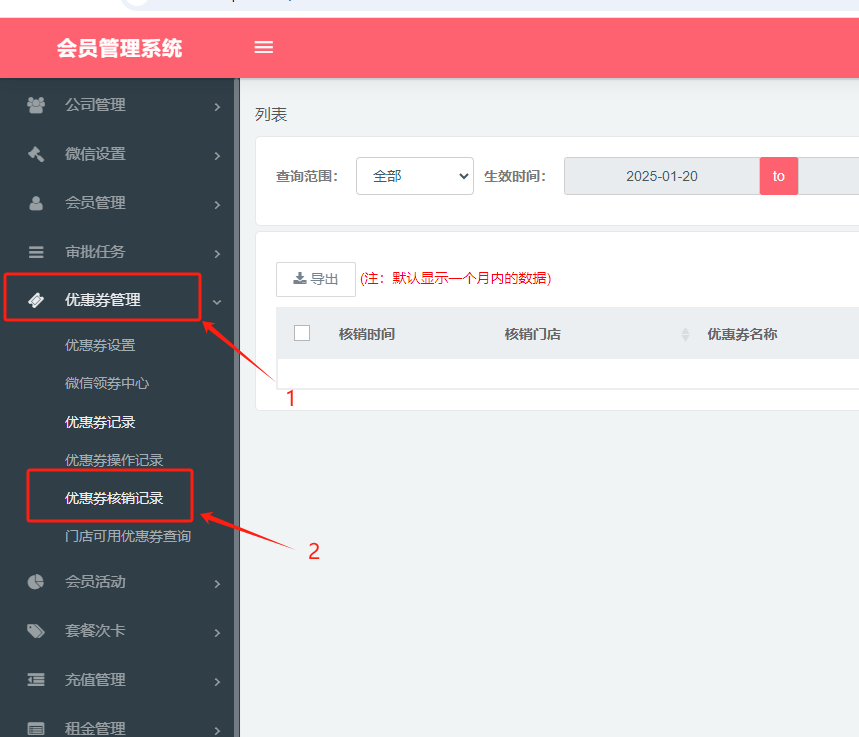Tick the select-all checkbox in table header
Screen dimensions: 859x737
pos(302,334)
